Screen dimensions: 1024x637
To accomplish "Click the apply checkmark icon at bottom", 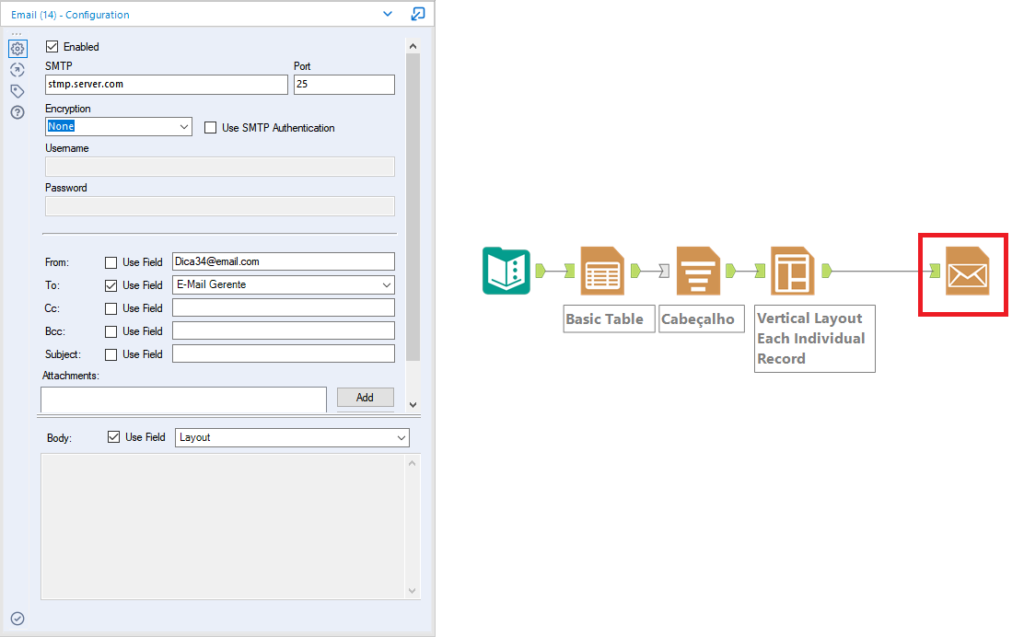I will pyautogui.click(x=18, y=618).
